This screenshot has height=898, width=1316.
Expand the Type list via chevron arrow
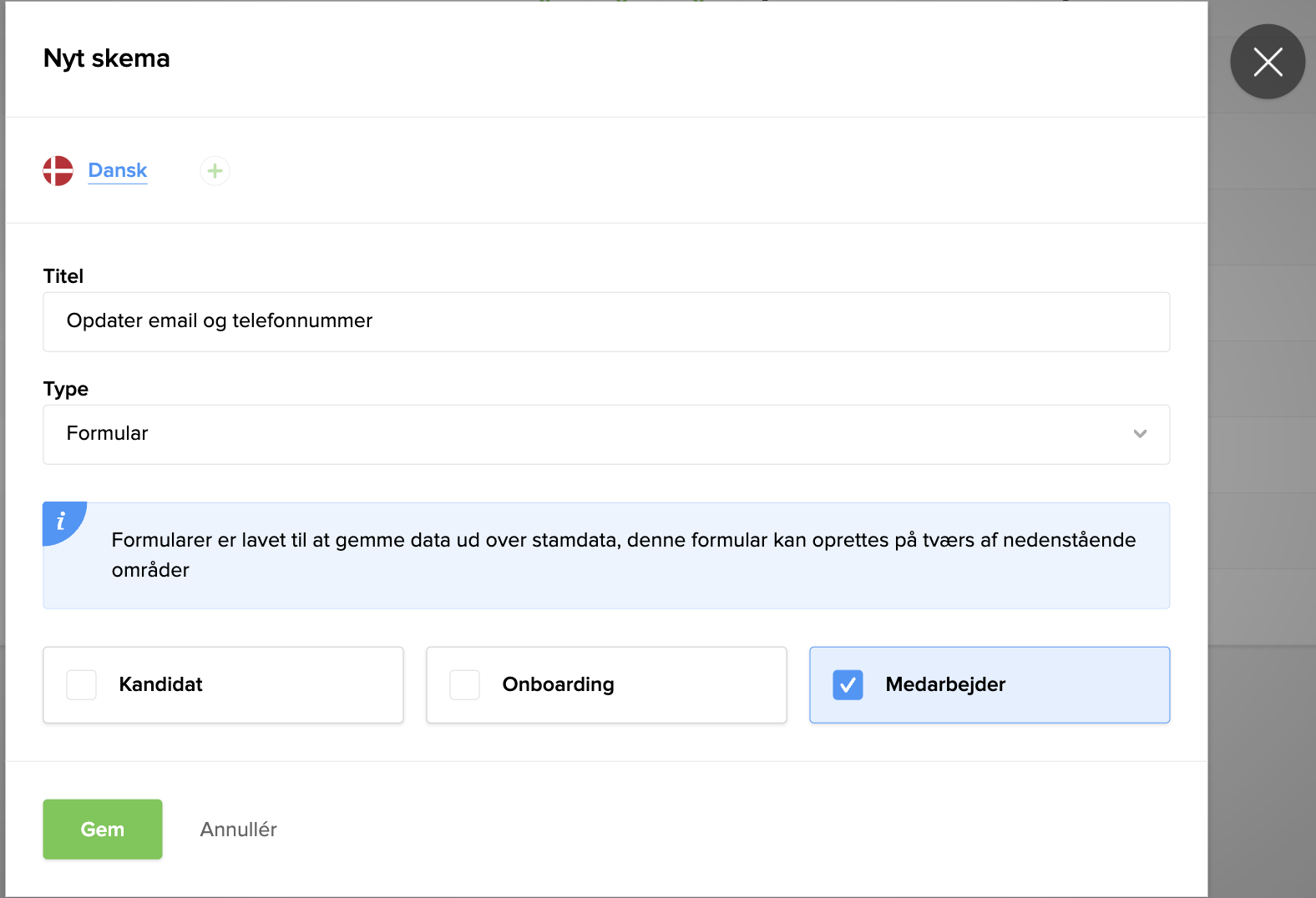click(x=1140, y=434)
